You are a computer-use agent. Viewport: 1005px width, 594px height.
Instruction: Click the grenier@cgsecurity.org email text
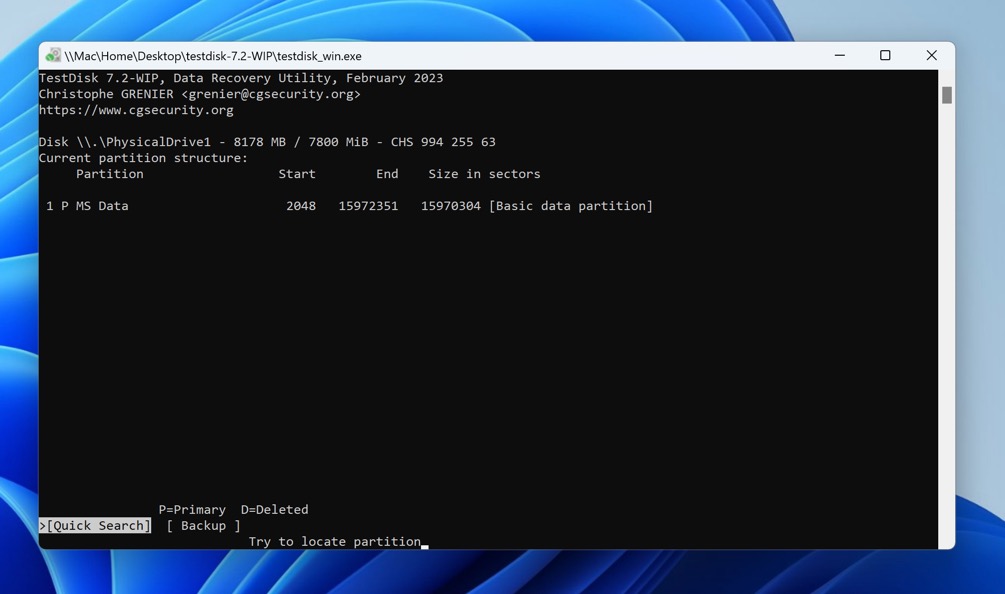271,94
